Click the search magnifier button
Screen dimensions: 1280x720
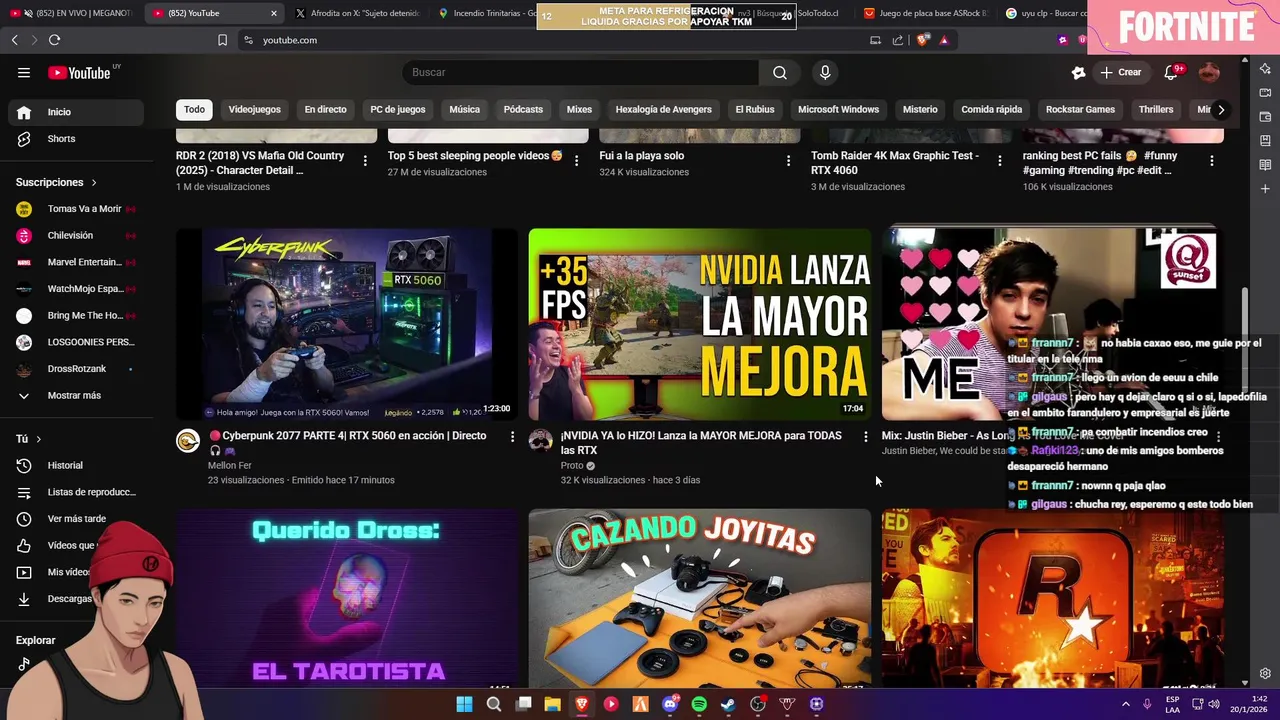click(780, 72)
